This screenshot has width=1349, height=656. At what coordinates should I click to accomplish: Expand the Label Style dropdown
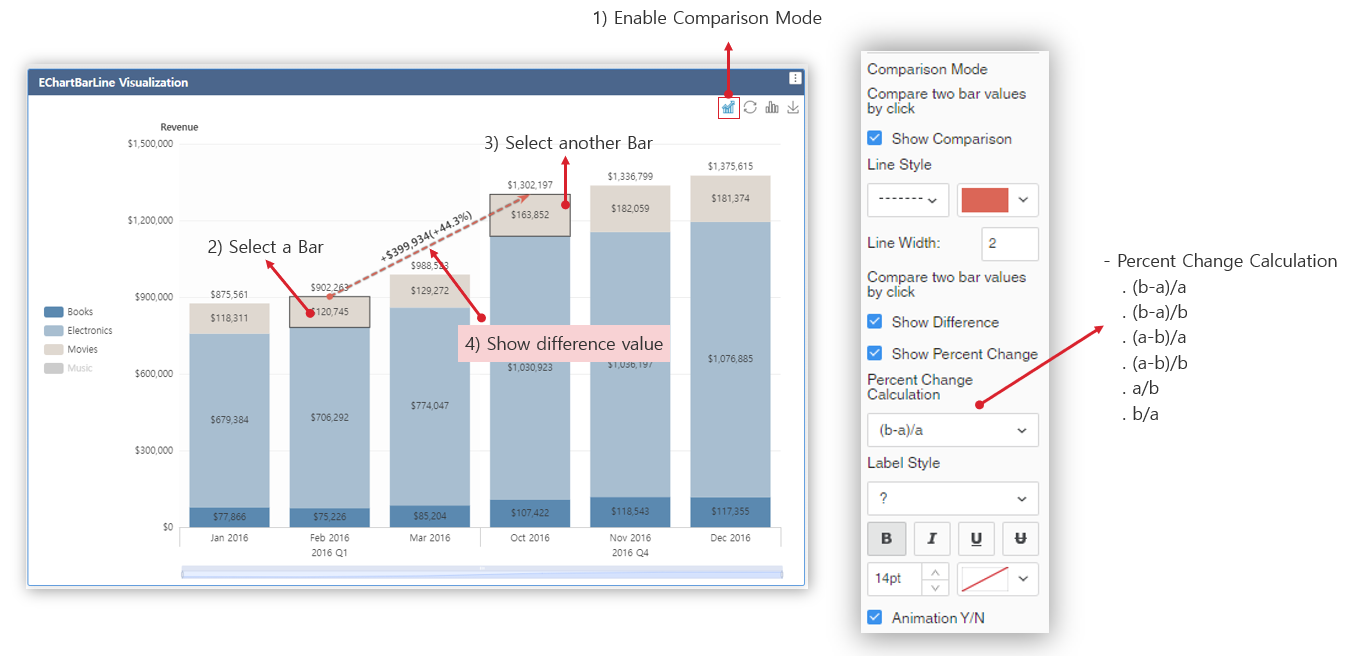click(952, 498)
